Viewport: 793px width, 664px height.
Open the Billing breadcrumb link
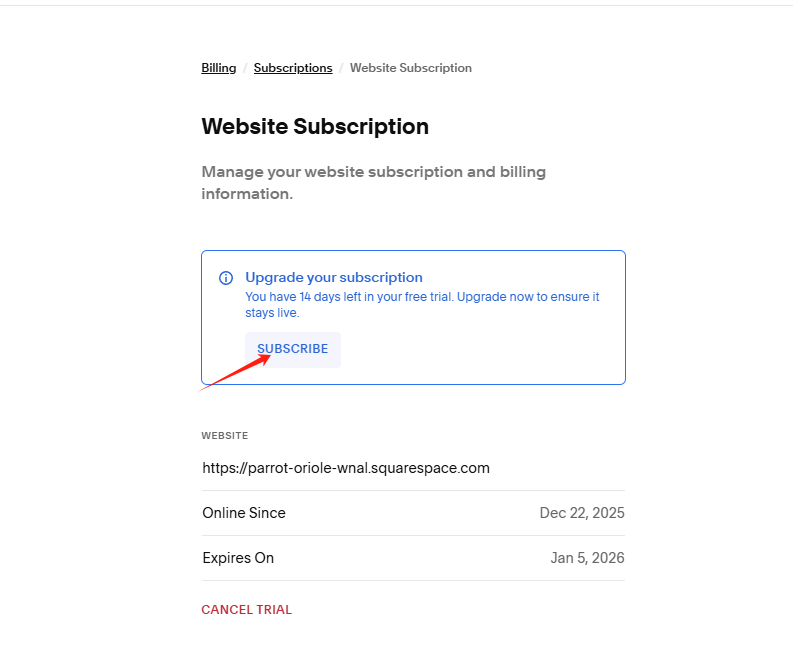(x=219, y=68)
